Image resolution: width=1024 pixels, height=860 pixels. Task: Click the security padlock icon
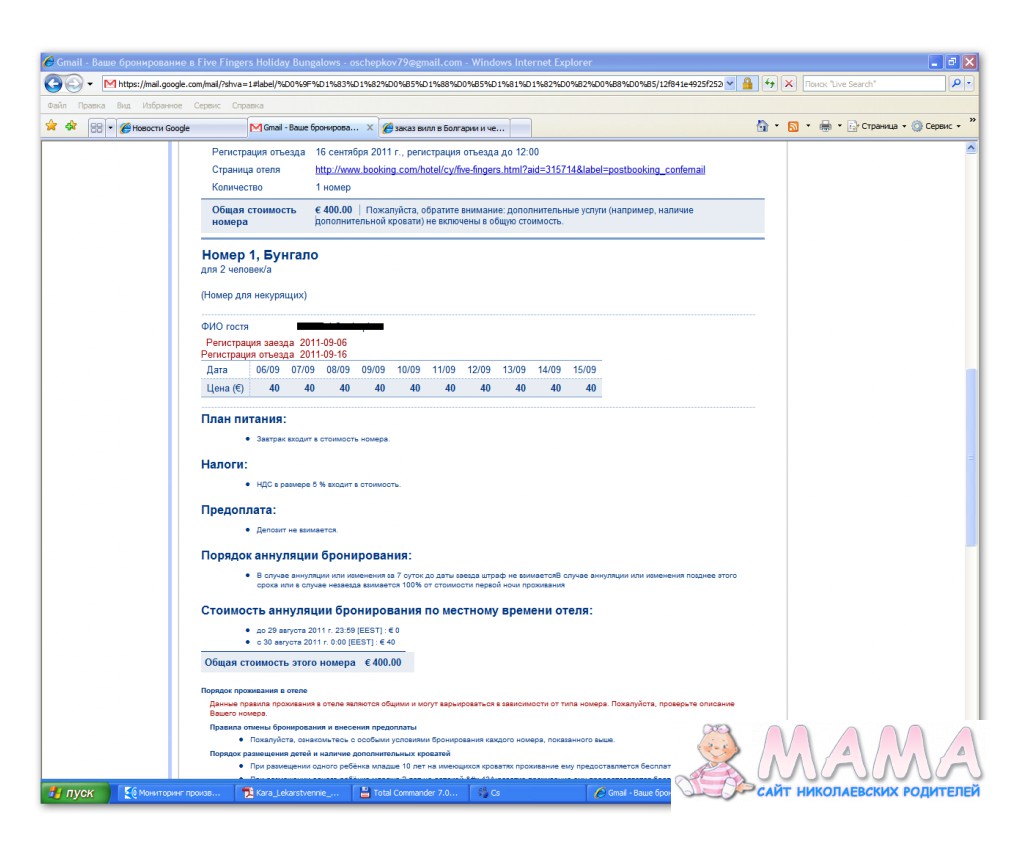[748, 84]
